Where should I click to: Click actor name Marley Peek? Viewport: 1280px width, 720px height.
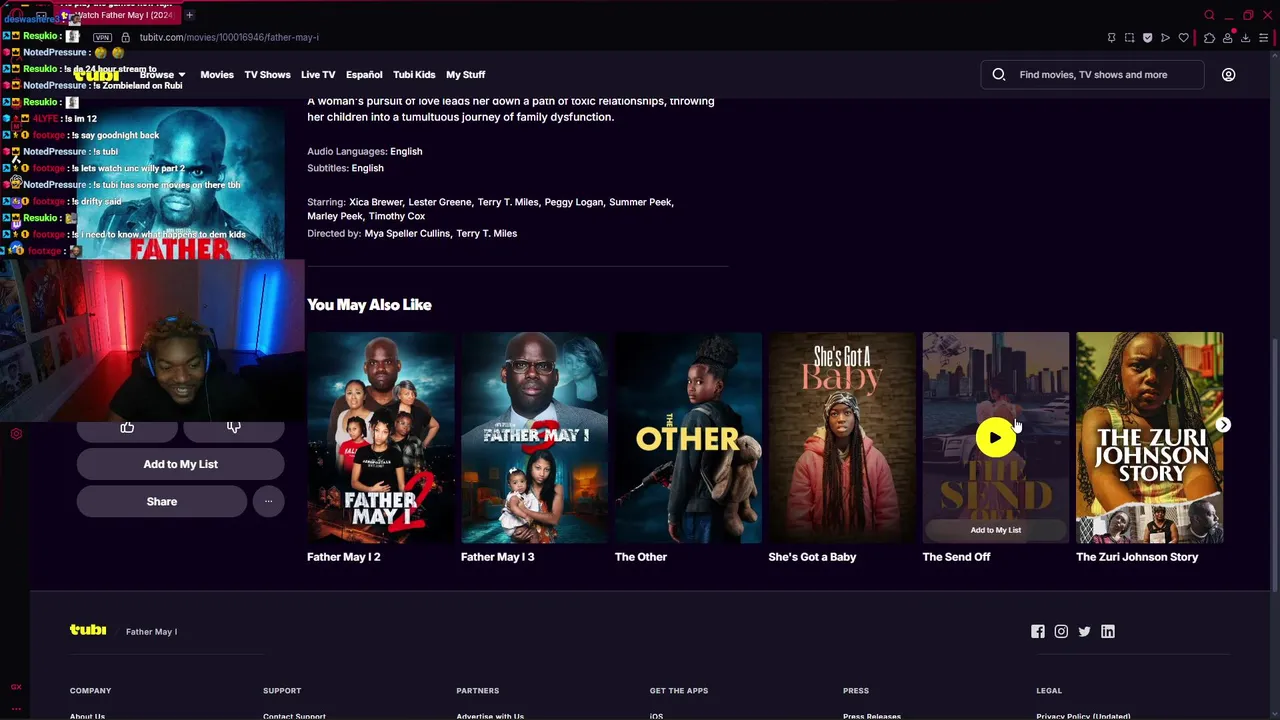click(335, 216)
